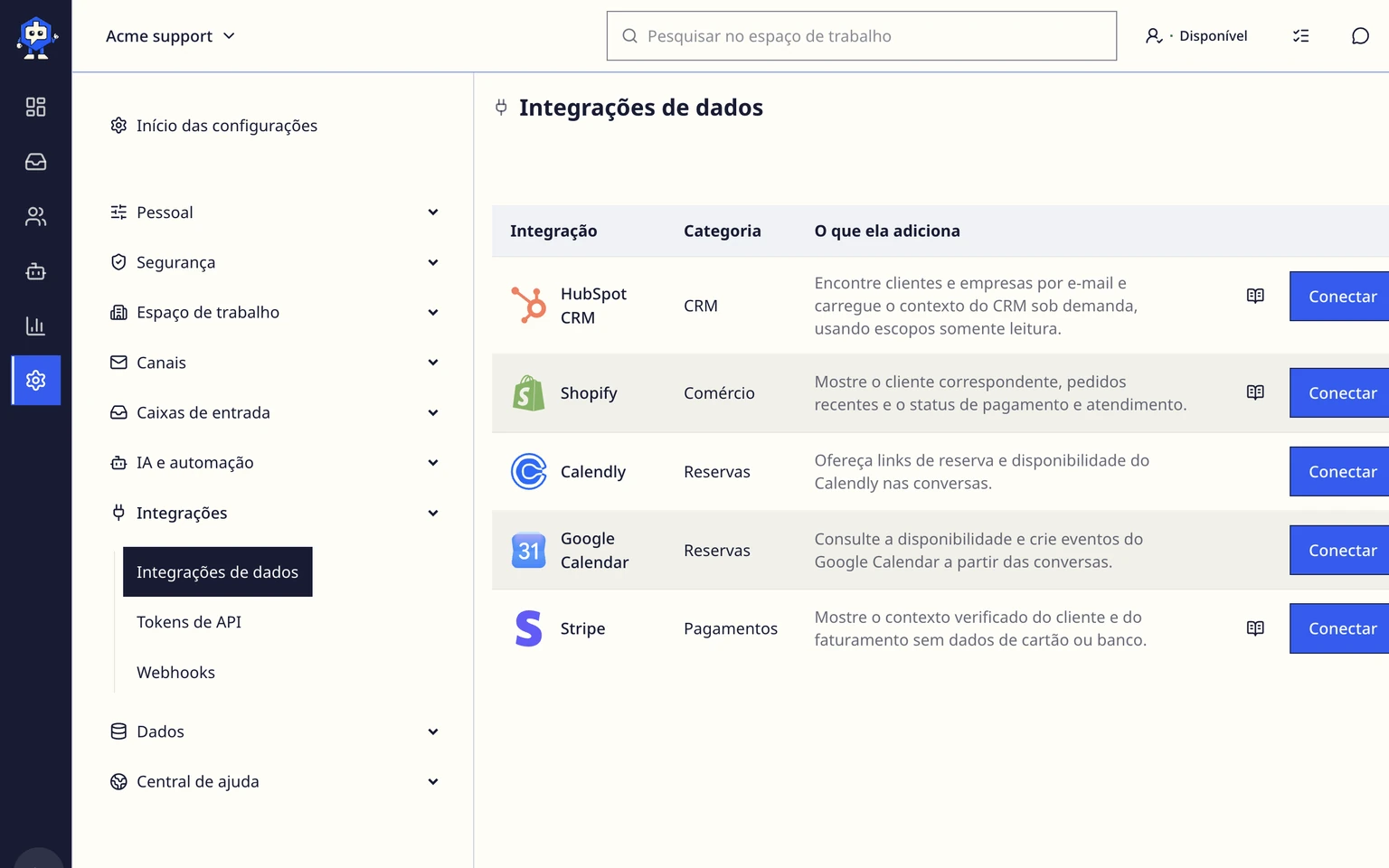Open the contacts people icon in sidebar
The width and height of the screenshot is (1389, 868).
35,216
